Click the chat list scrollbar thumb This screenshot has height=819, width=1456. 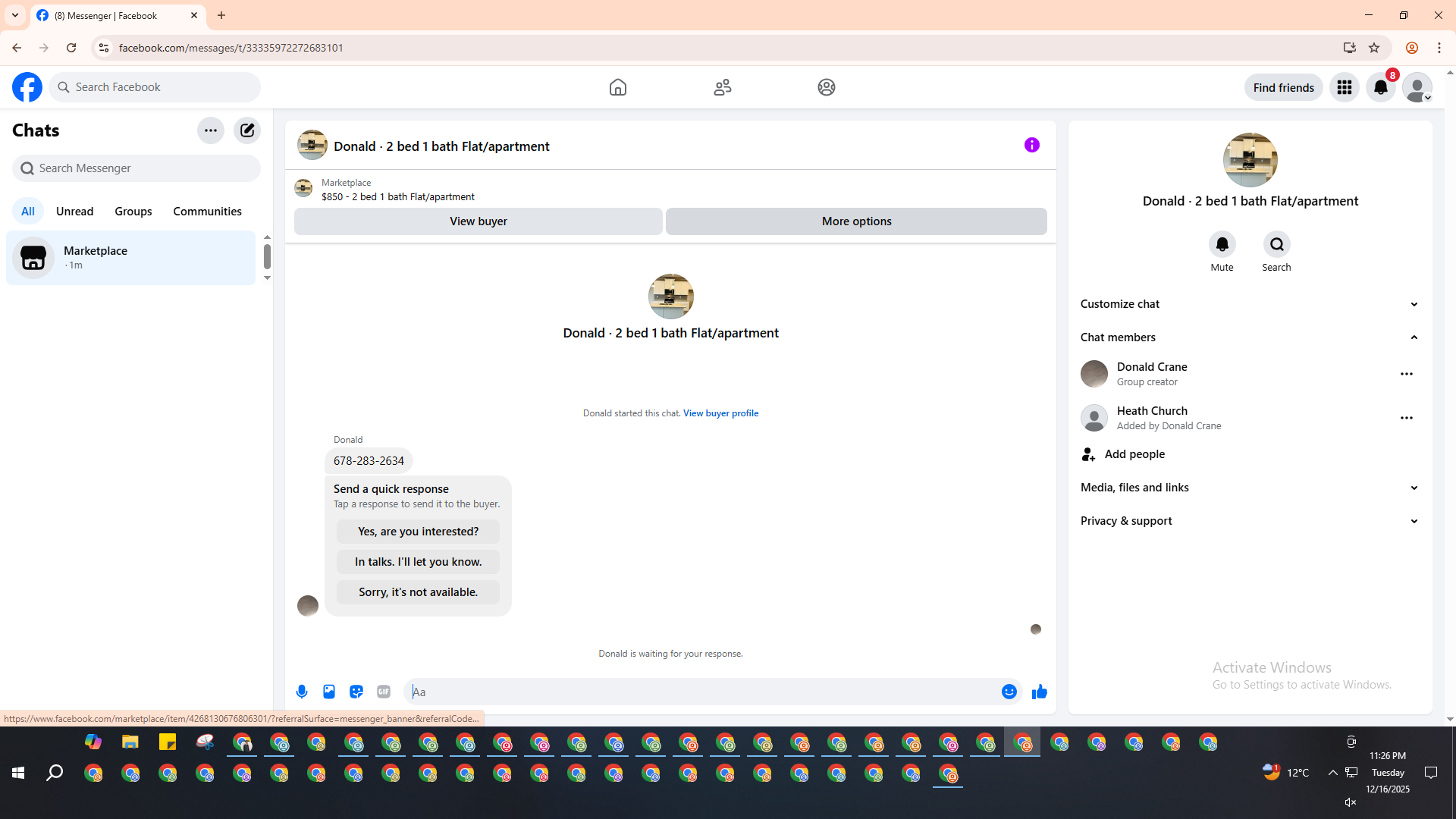(x=267, y=257)
